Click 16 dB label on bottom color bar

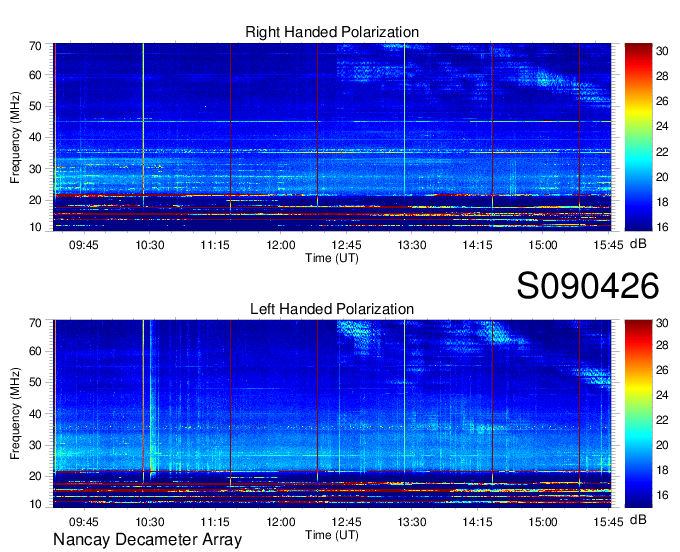click(662, 495)
